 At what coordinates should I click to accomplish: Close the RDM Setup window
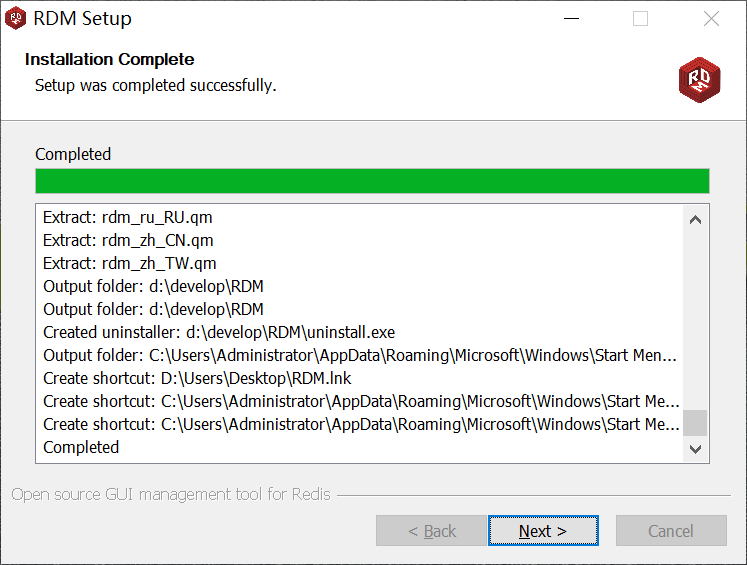(x=711, y=18)
